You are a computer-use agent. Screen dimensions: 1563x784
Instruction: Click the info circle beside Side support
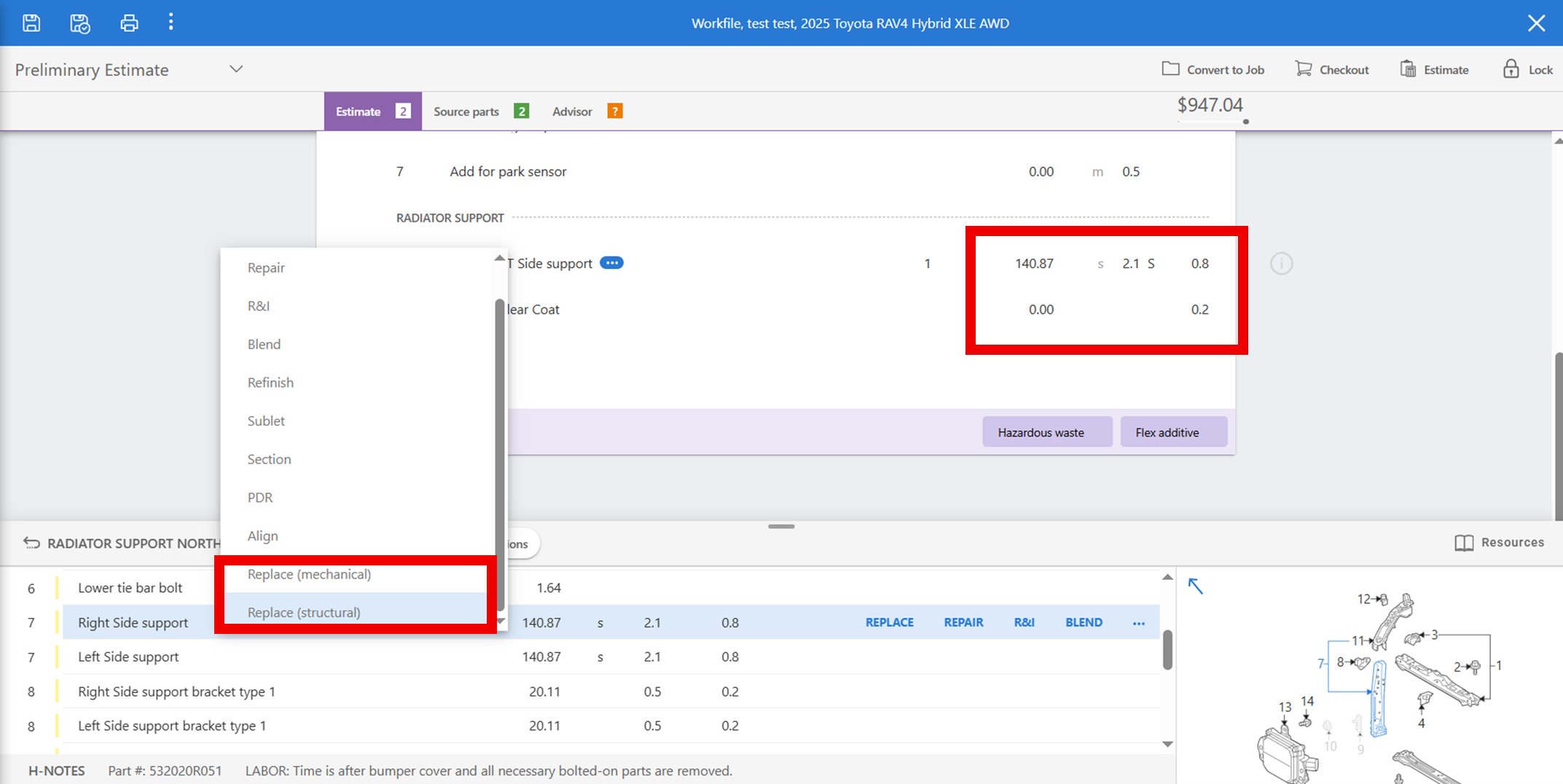1281,264
